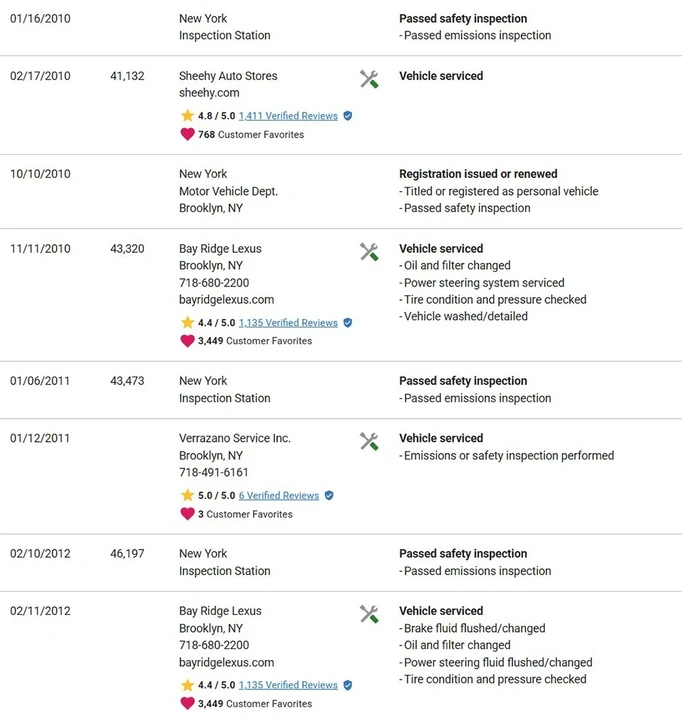682x720 pixels.
Task: Open 1,135 Verified Reviews under the 11/11/2010 entry
Action: [x=288, y=323]
